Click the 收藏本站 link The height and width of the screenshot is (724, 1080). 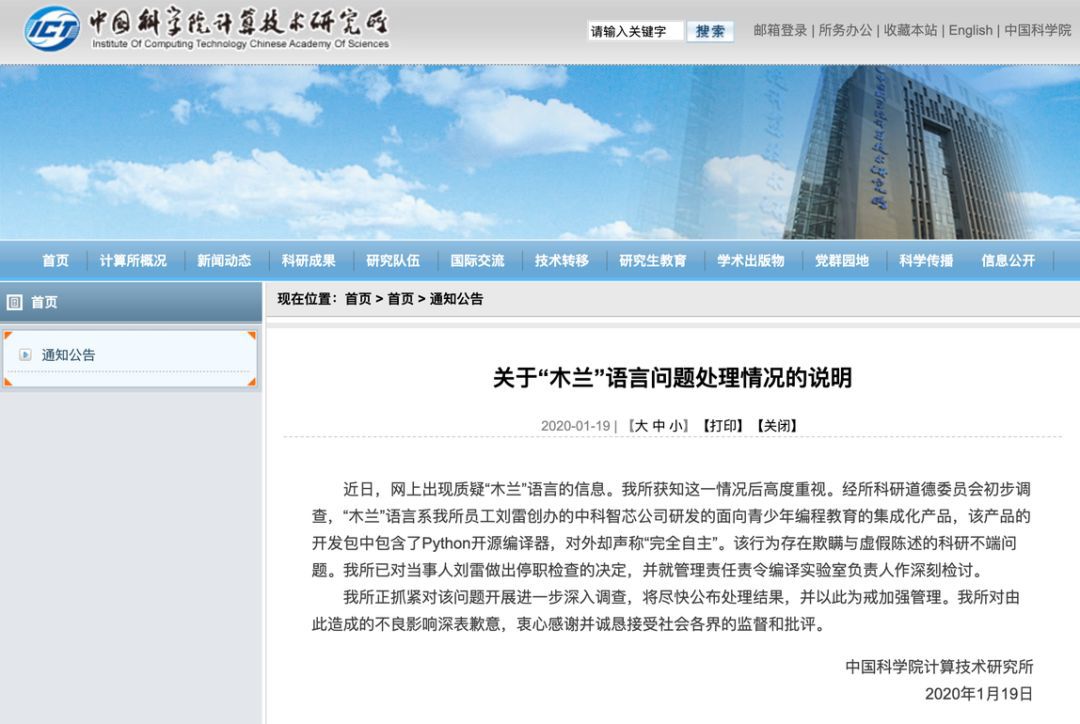pos(911,30)
